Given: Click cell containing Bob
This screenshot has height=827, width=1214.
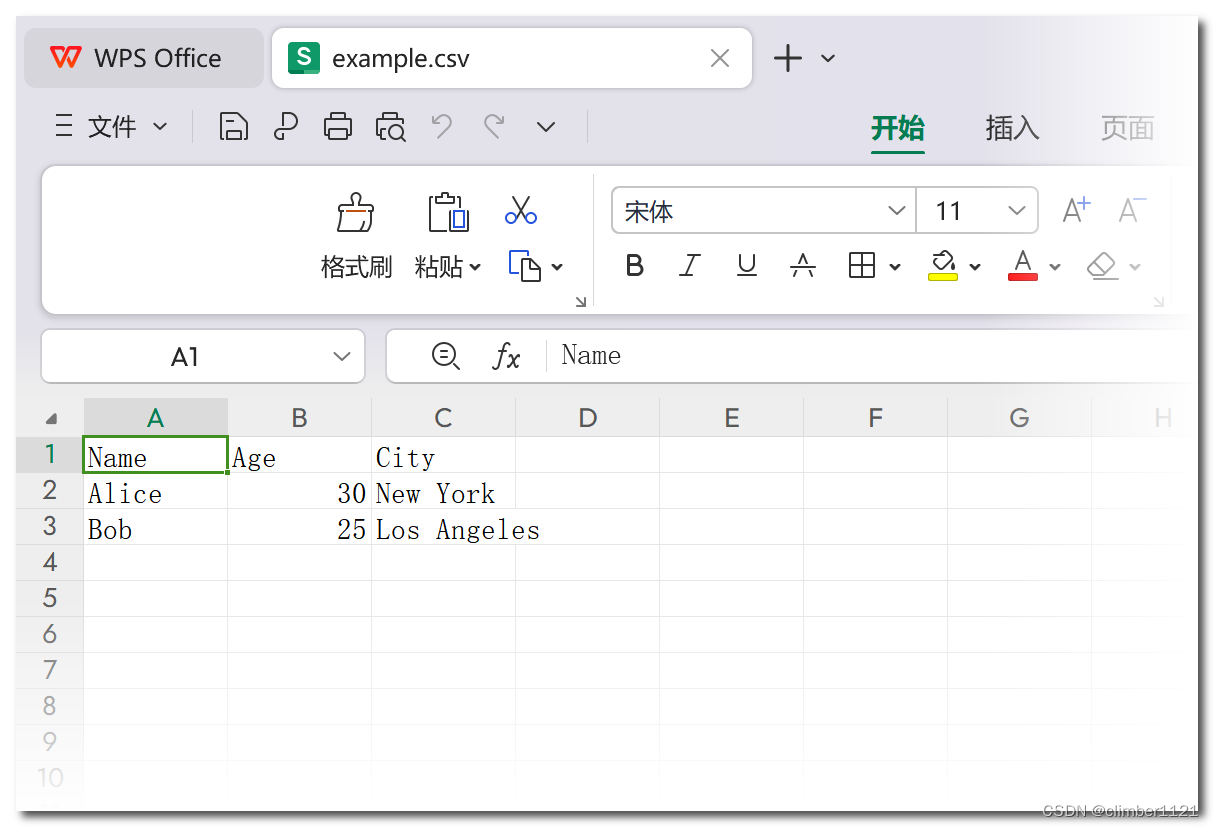Looking at the screenshot, I should pos(155,527).
